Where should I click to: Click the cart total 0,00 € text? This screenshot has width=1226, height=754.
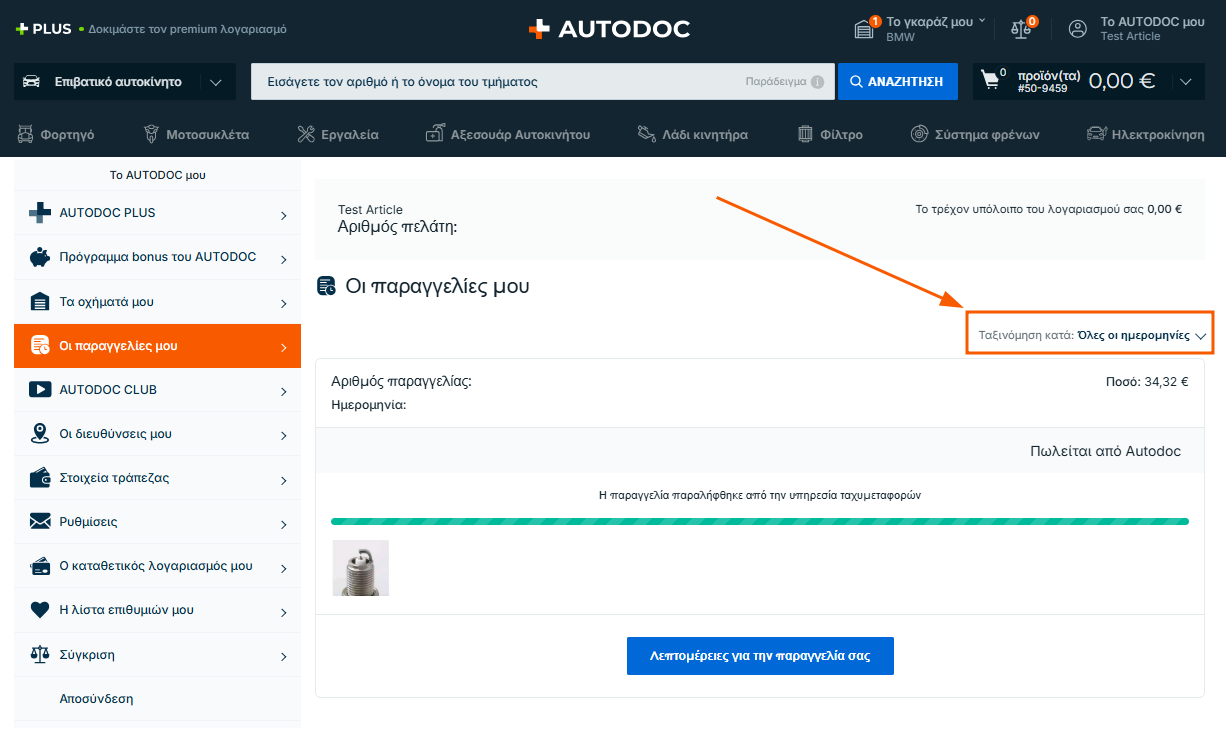click(x=1121, y=81)
